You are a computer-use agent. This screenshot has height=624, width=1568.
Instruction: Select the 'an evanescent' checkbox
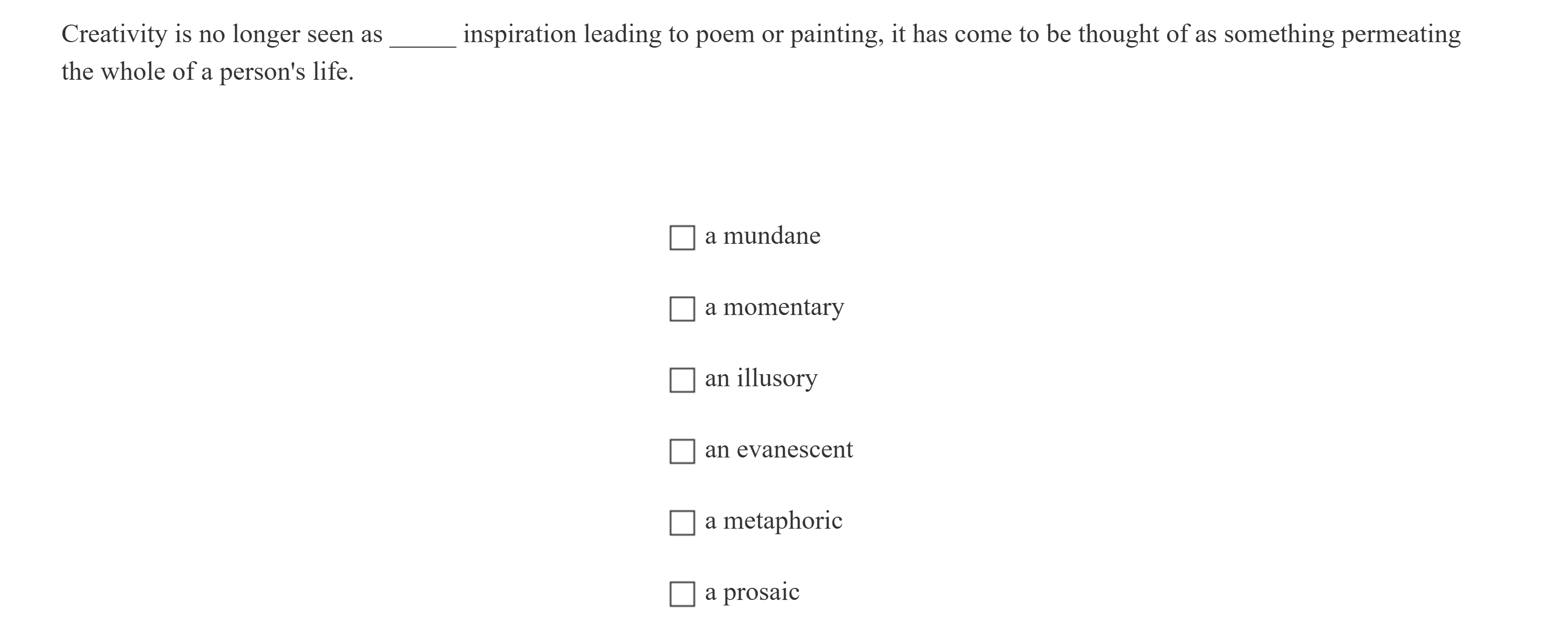[682, 451]
